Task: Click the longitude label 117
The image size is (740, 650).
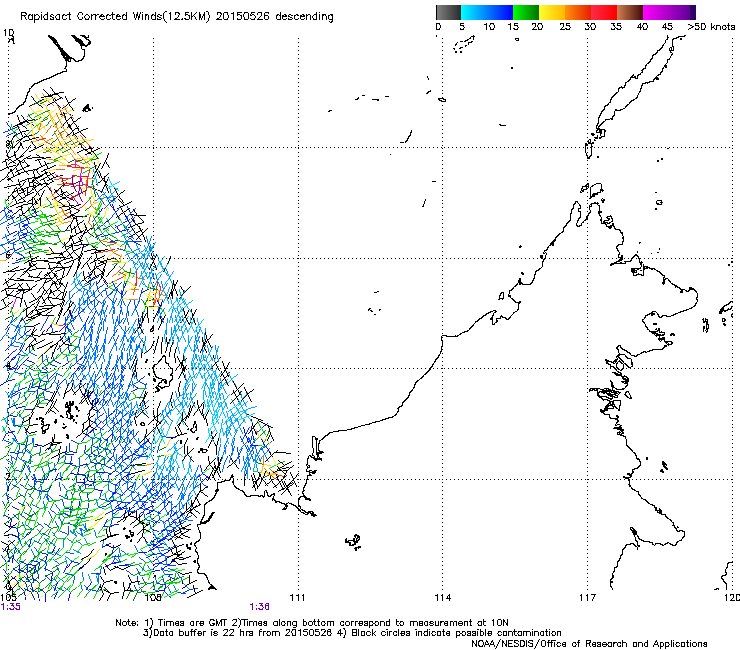Action: 588,598
